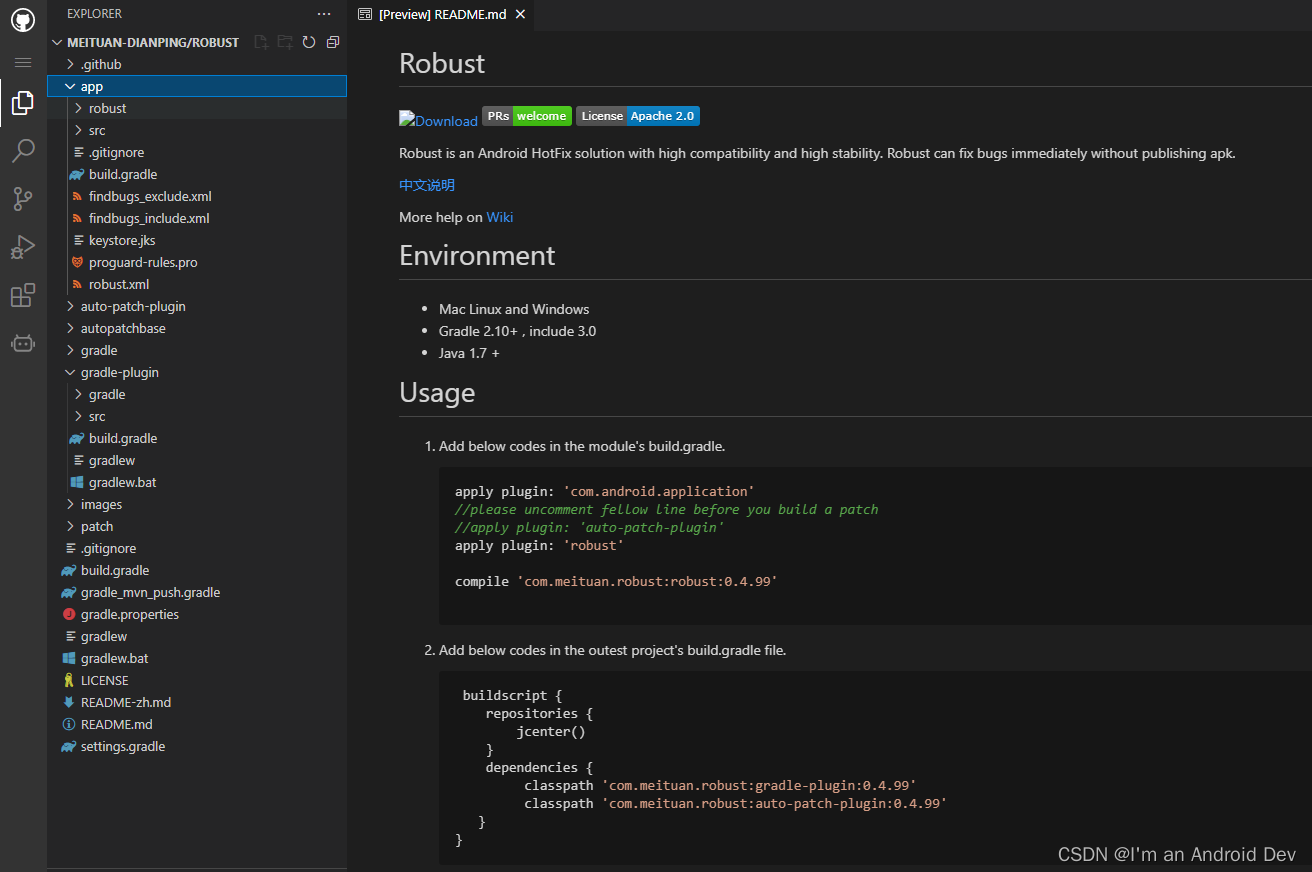
Task: Click icon of proguard-rules.pro
Action: click(78, 262)
